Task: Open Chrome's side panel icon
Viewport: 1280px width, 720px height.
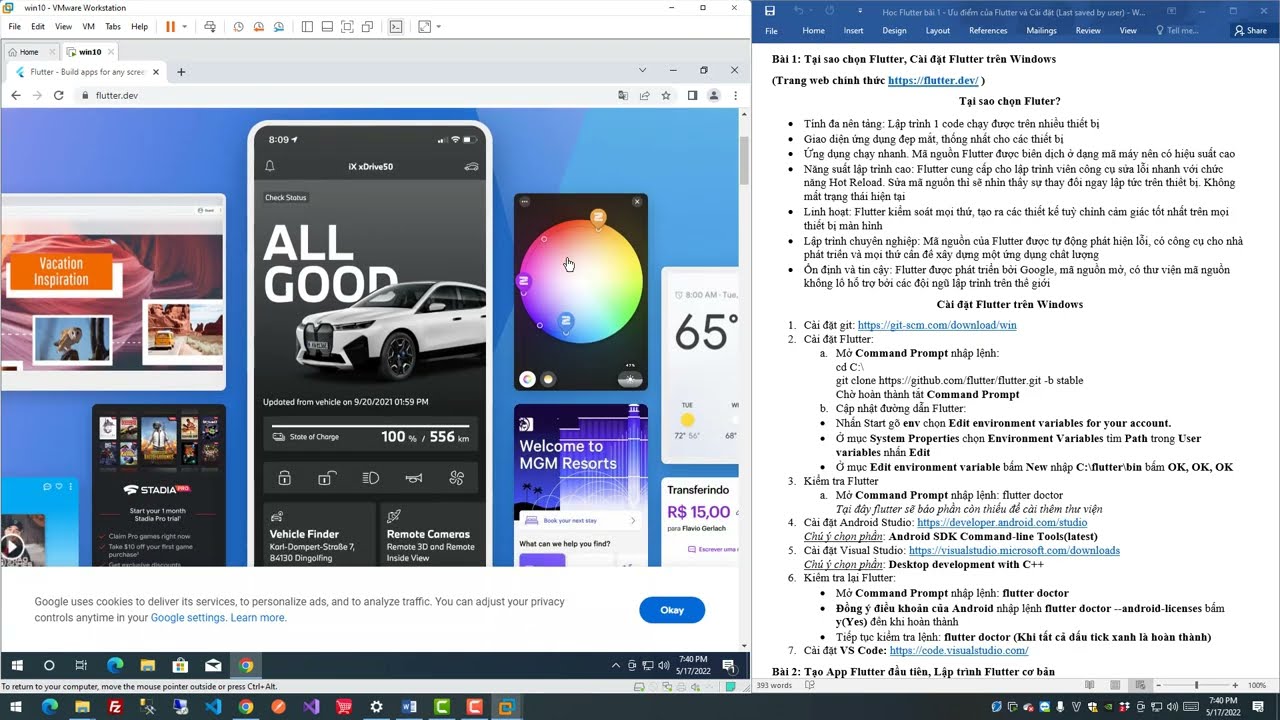Action: click(x=692, y=95)
